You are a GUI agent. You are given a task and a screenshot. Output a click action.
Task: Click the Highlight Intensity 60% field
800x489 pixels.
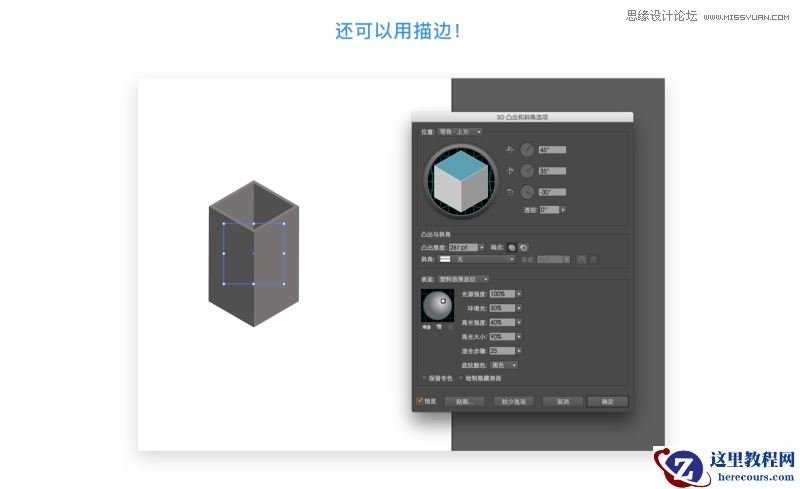tap(503, 323)
